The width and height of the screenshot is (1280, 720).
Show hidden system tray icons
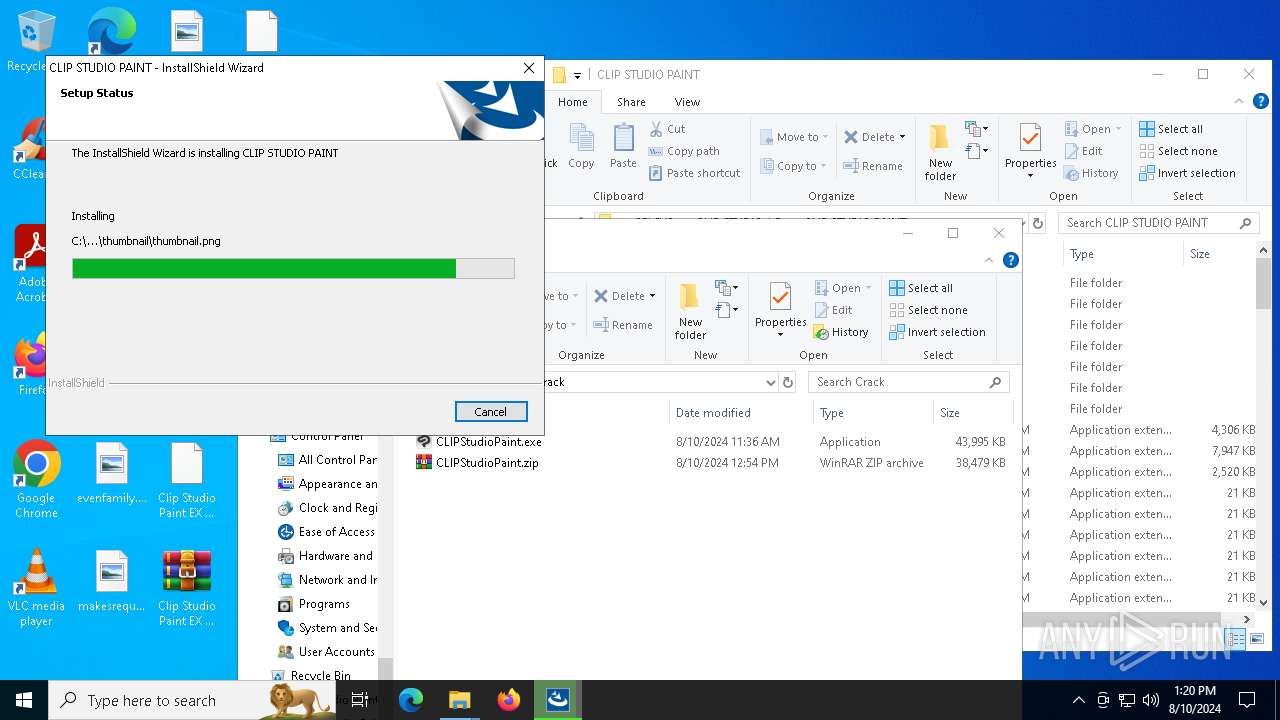(x=1078, y=700)
